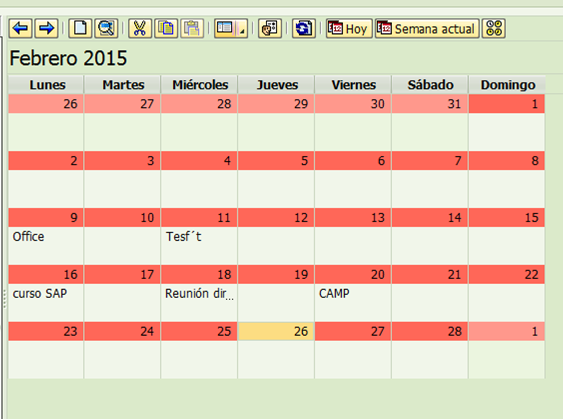Select day 13 header
This screenshot has height=419, width=563.
click(353, 218)
